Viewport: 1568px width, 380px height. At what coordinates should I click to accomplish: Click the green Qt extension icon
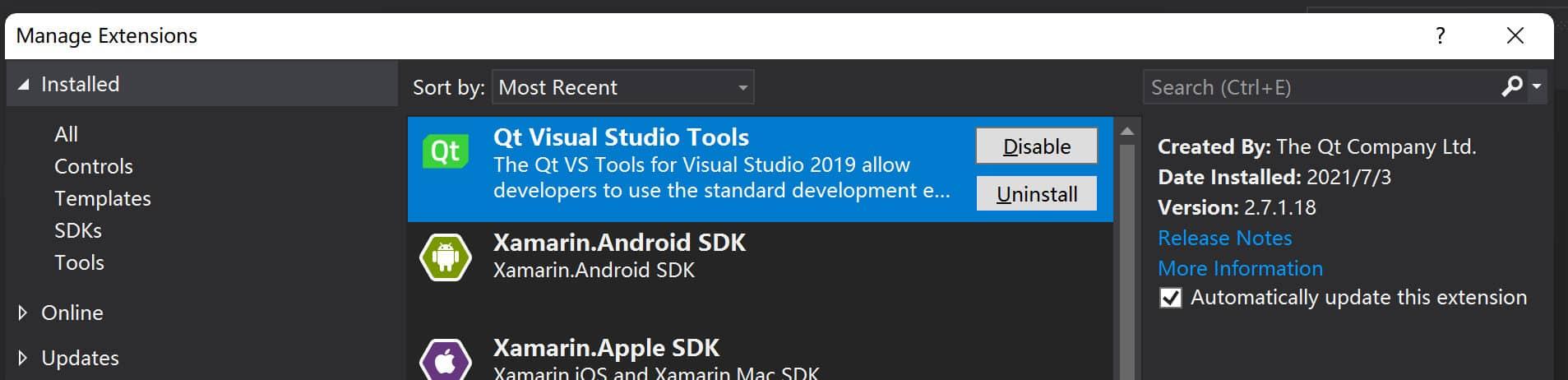(x=445, y=151)
